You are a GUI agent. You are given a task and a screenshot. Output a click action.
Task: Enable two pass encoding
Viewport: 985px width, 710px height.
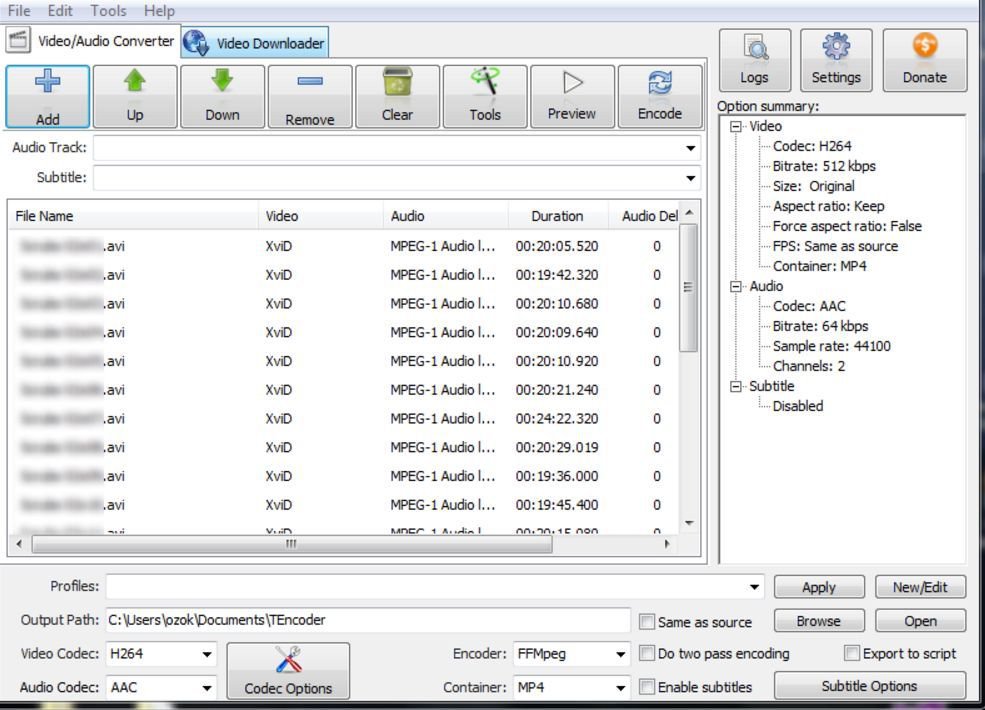(x=647, y=654)
